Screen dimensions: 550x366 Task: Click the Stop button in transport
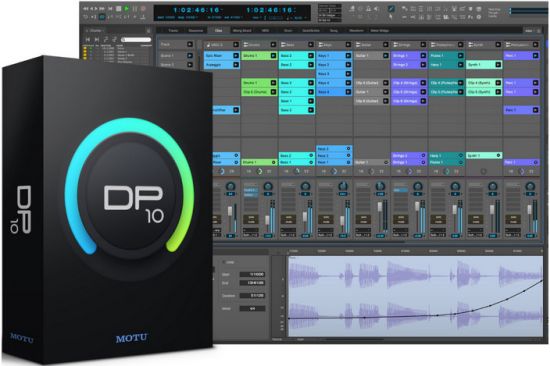click(x=119, y=8)
